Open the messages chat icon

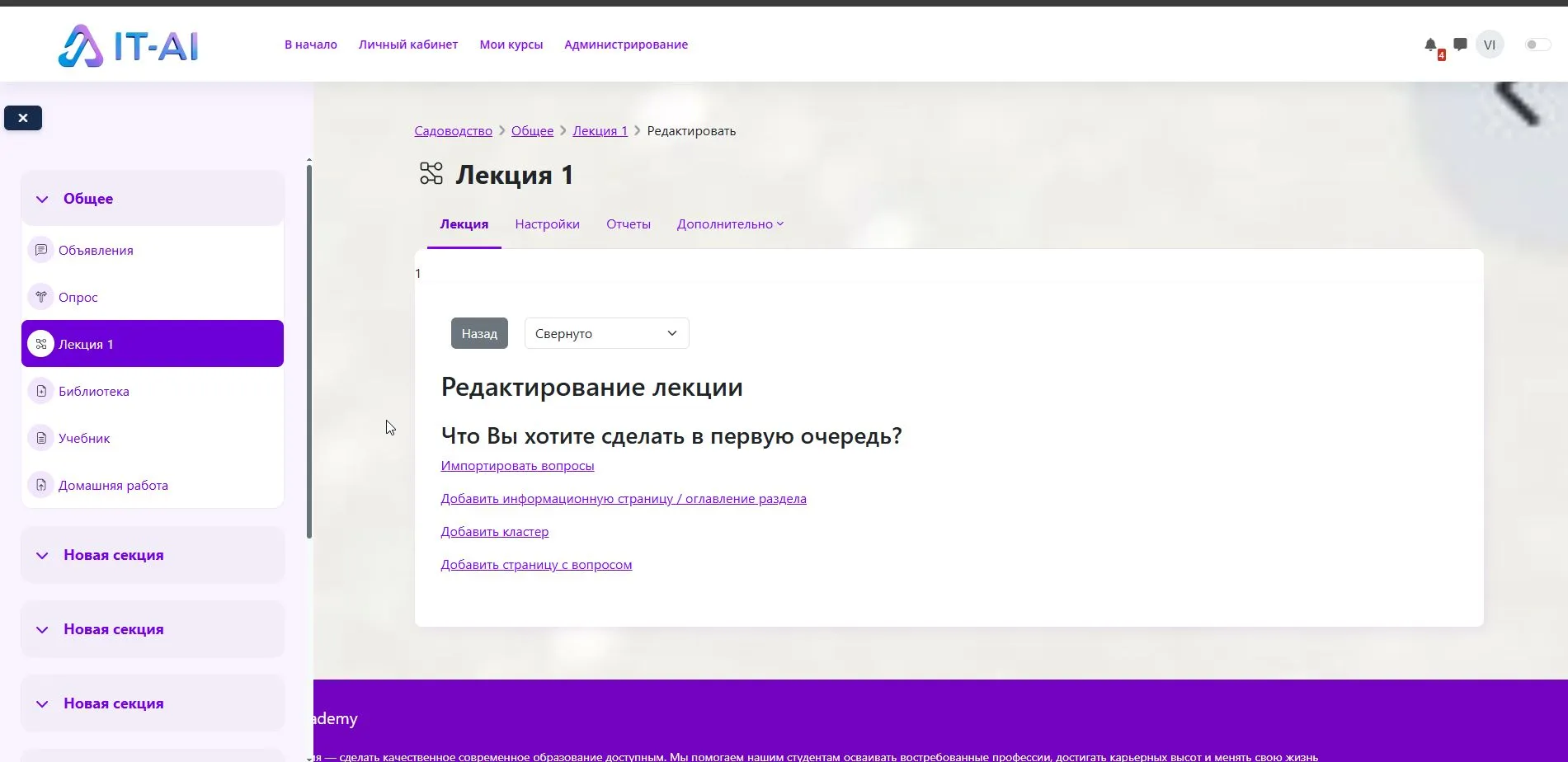[1459, 45]
